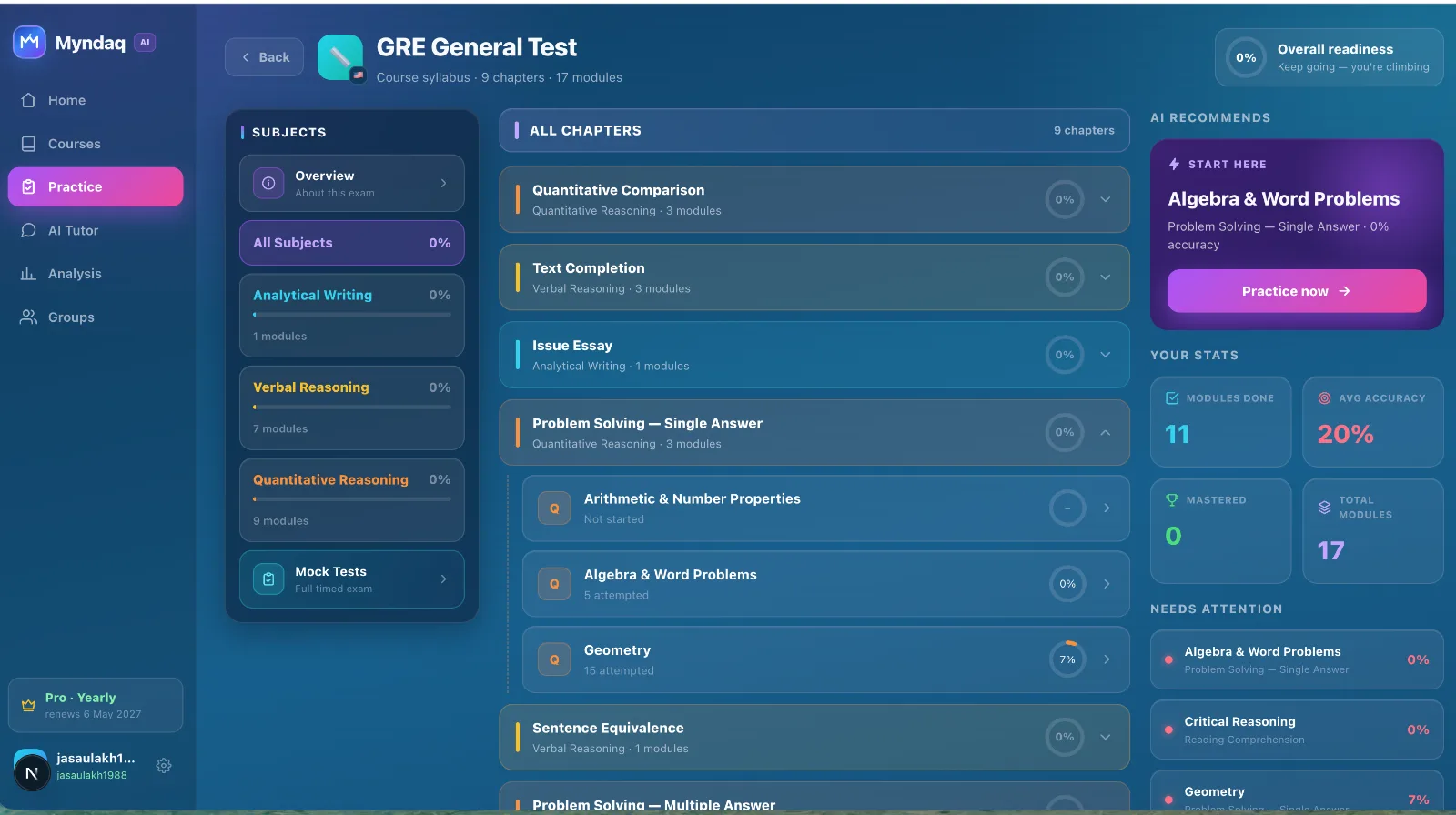Image resolution: width=1456 pixels, height=815 pixels.
Task: Collapse Problem Solving — Single Answer chevron
Action: pos(1106,433)
